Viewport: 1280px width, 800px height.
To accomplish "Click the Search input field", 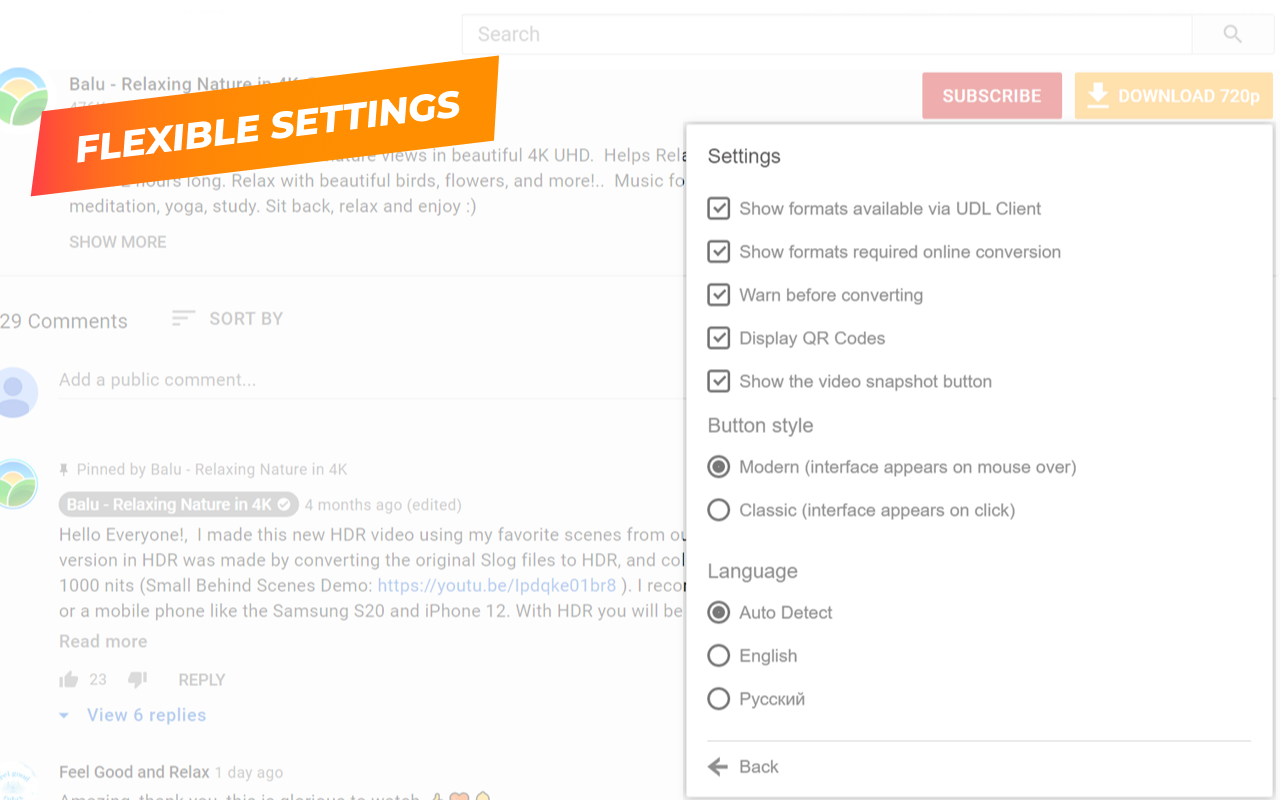I will coord(826,34).
